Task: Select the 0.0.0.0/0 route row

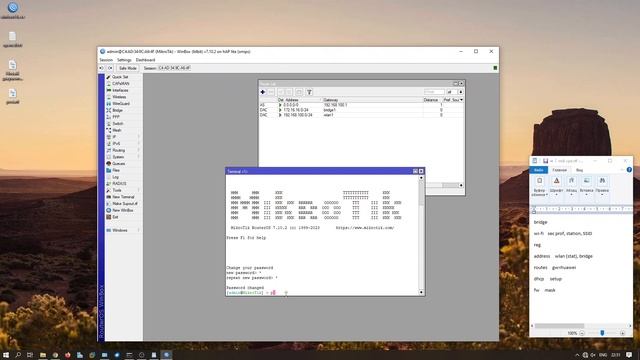Action: 362,105
